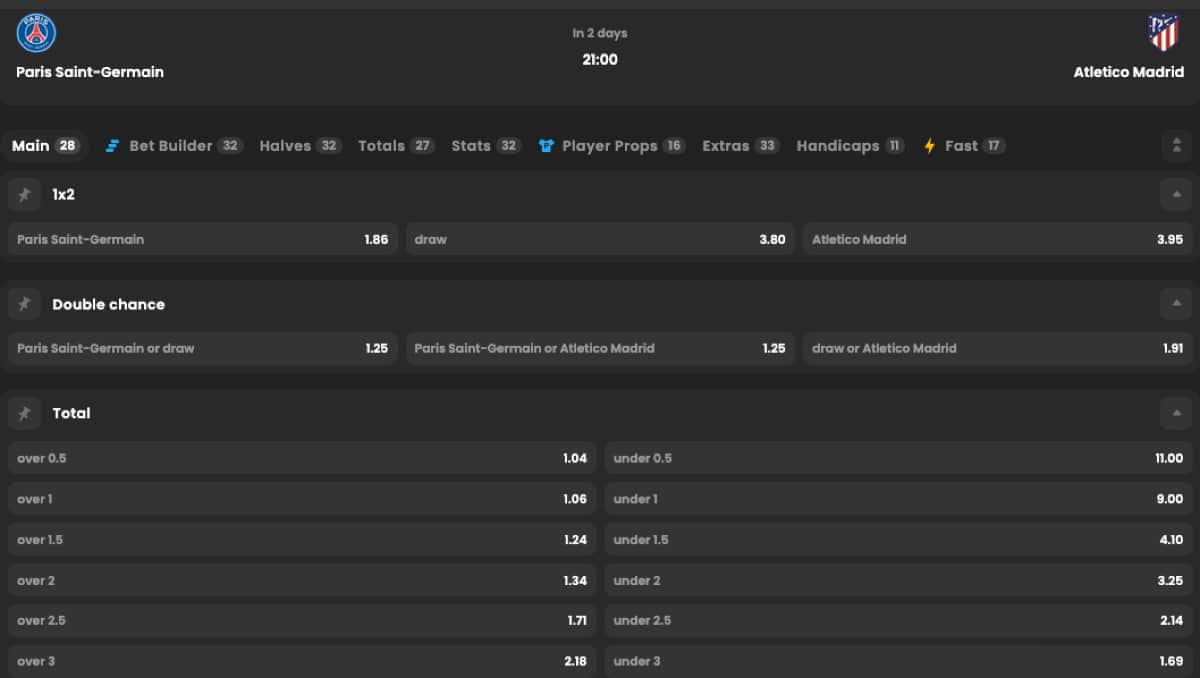The width and height of the screenshot is (1200, 678).
Task: Pick under 1.5 goals at 4.10
Action: (899, 540)
